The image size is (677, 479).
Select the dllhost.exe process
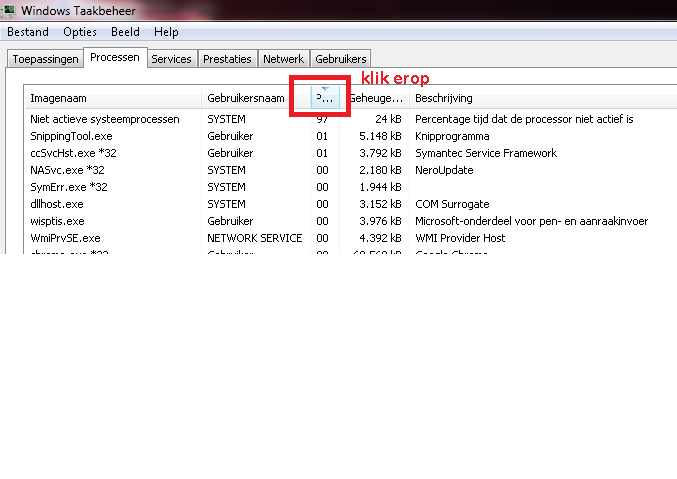pyautogui.click(x=351, y=204)
